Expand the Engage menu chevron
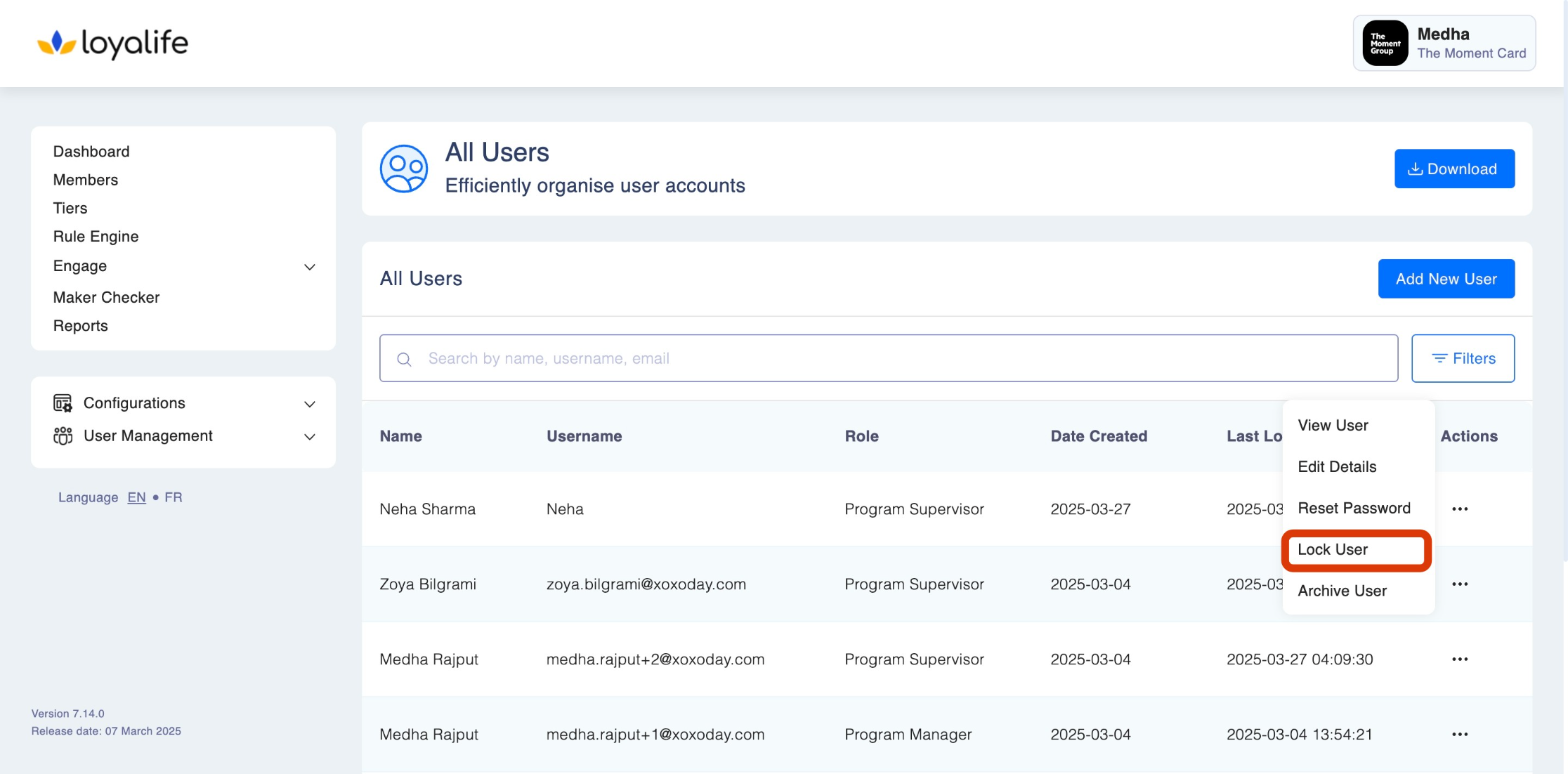Image resolution: width=1568 pixels, height=774 pixels. 309,267
